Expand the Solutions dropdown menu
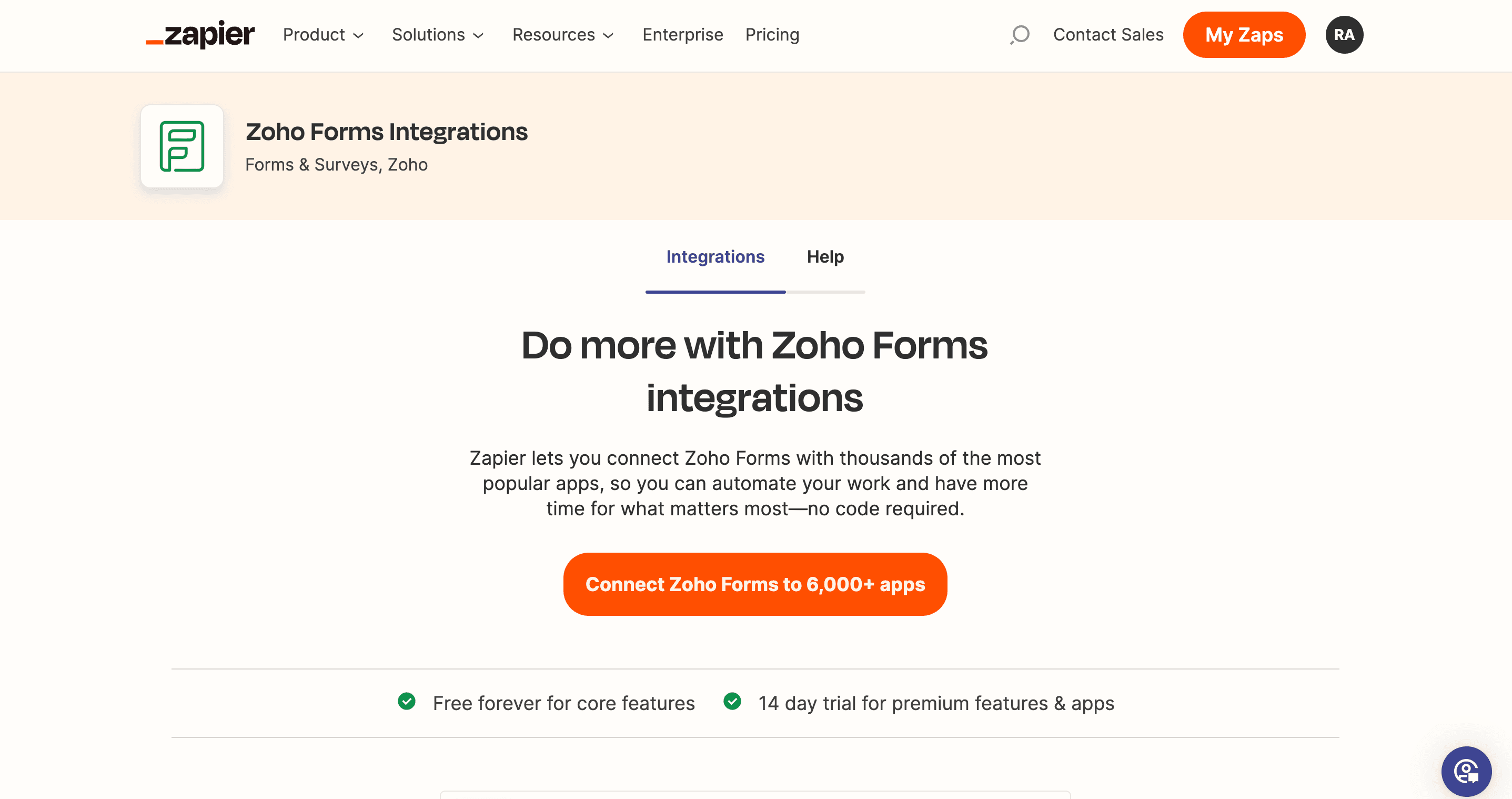The image size is (1512, 799). [438, 35]
